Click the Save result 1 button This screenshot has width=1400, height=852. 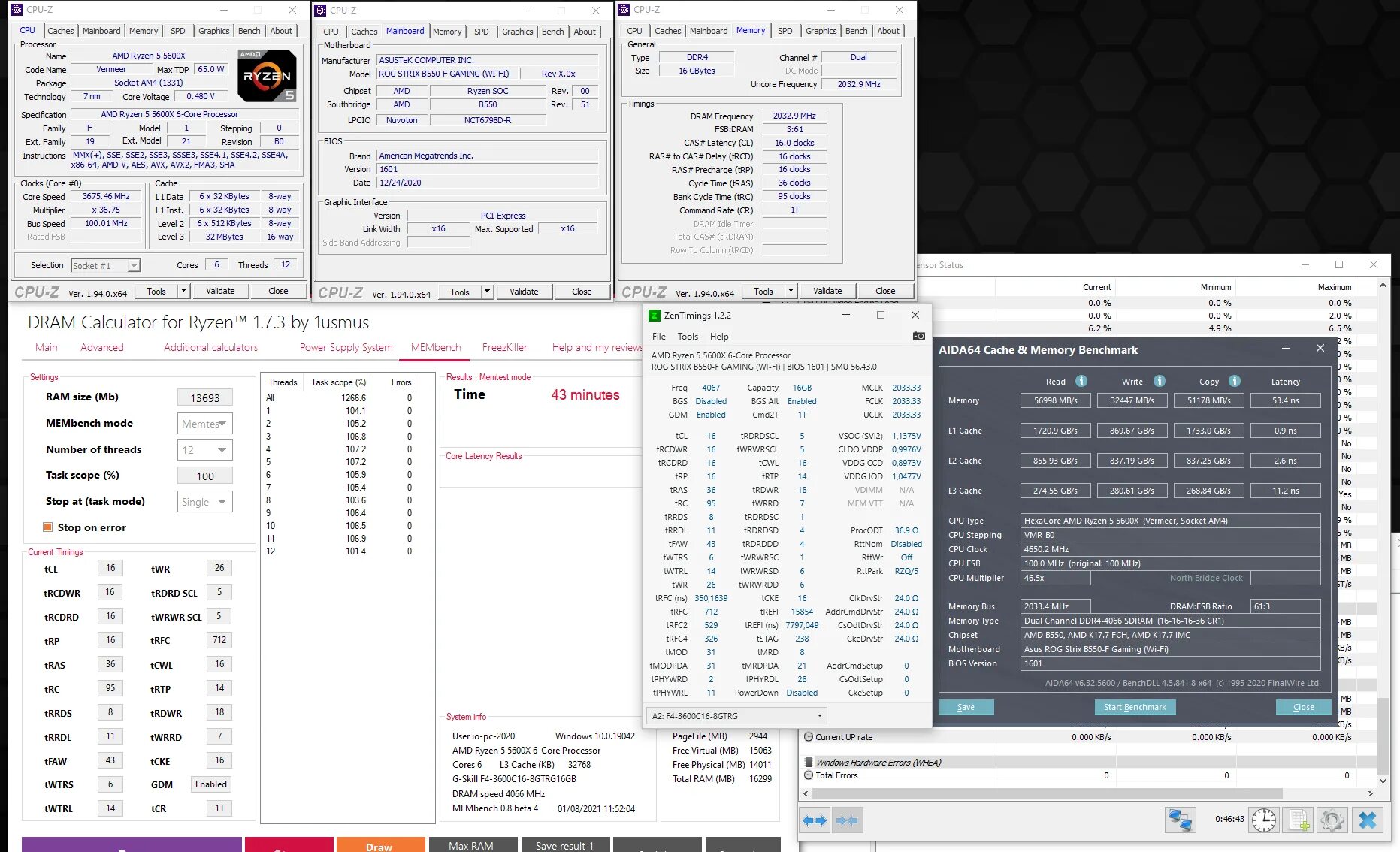pos(564,845)
